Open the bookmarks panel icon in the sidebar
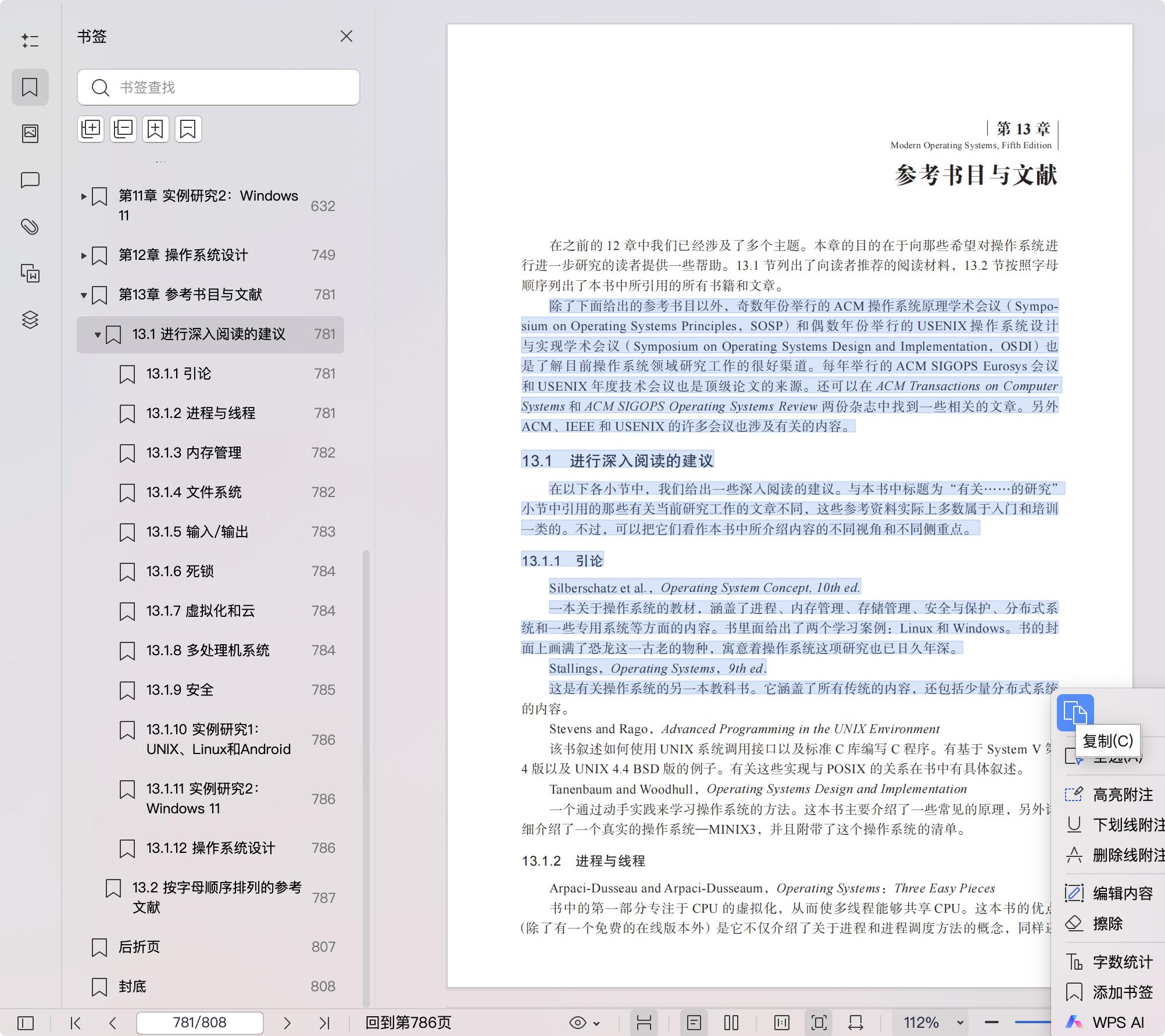The width and height of the screenshot is (1165, 1036). click(x=30, y=87)
